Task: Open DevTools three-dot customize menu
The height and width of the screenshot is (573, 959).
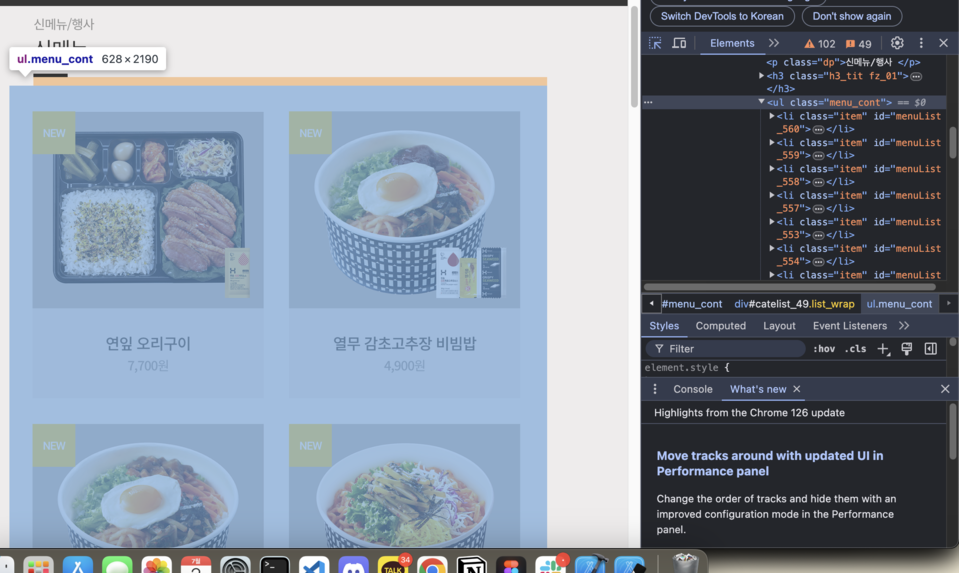Action: click(x=921, y=43)
